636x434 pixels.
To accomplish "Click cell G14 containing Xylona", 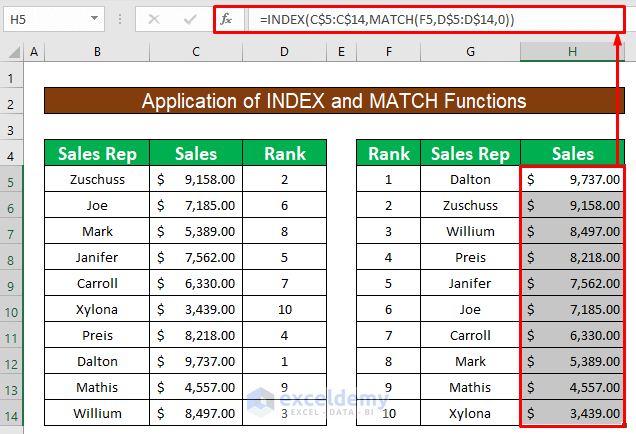I will pyautogui.click(x=471, y=413).
